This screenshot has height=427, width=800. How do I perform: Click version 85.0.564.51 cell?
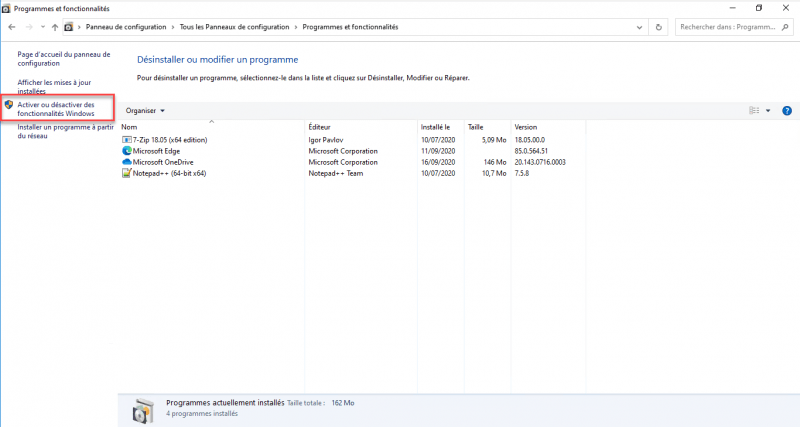[531, 151]
